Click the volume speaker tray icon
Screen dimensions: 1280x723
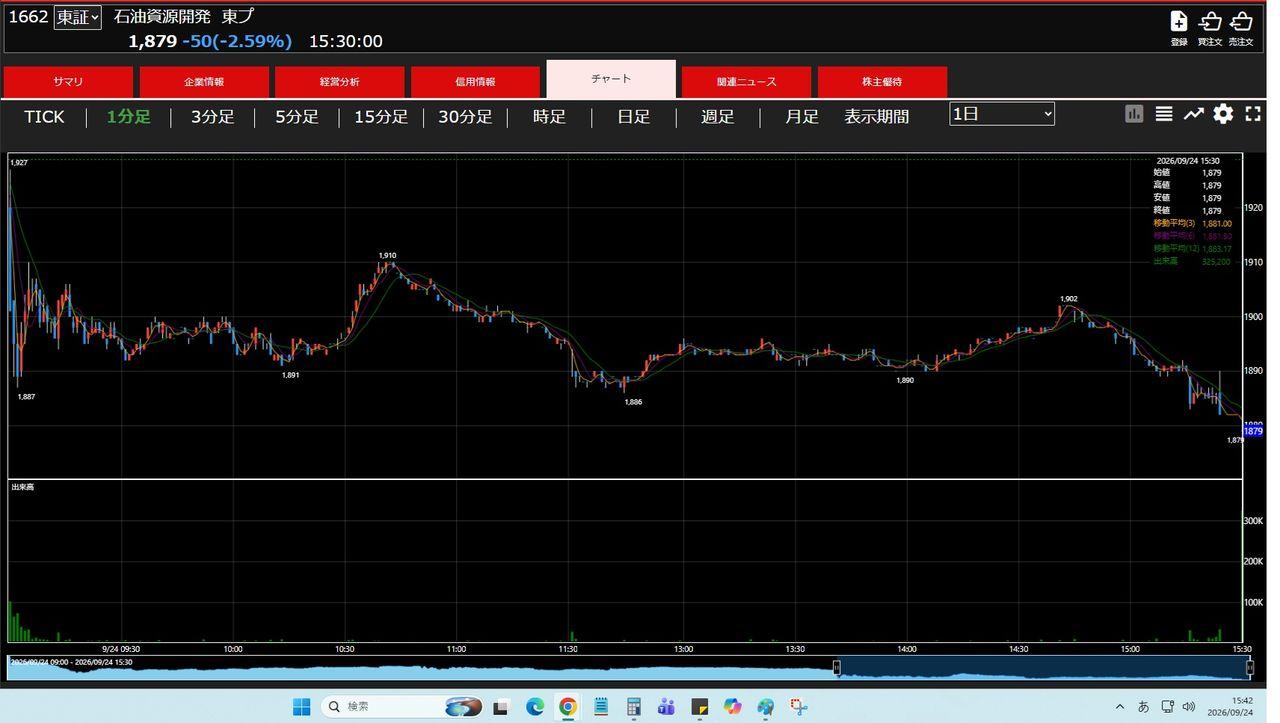(x=1189, y=707)
